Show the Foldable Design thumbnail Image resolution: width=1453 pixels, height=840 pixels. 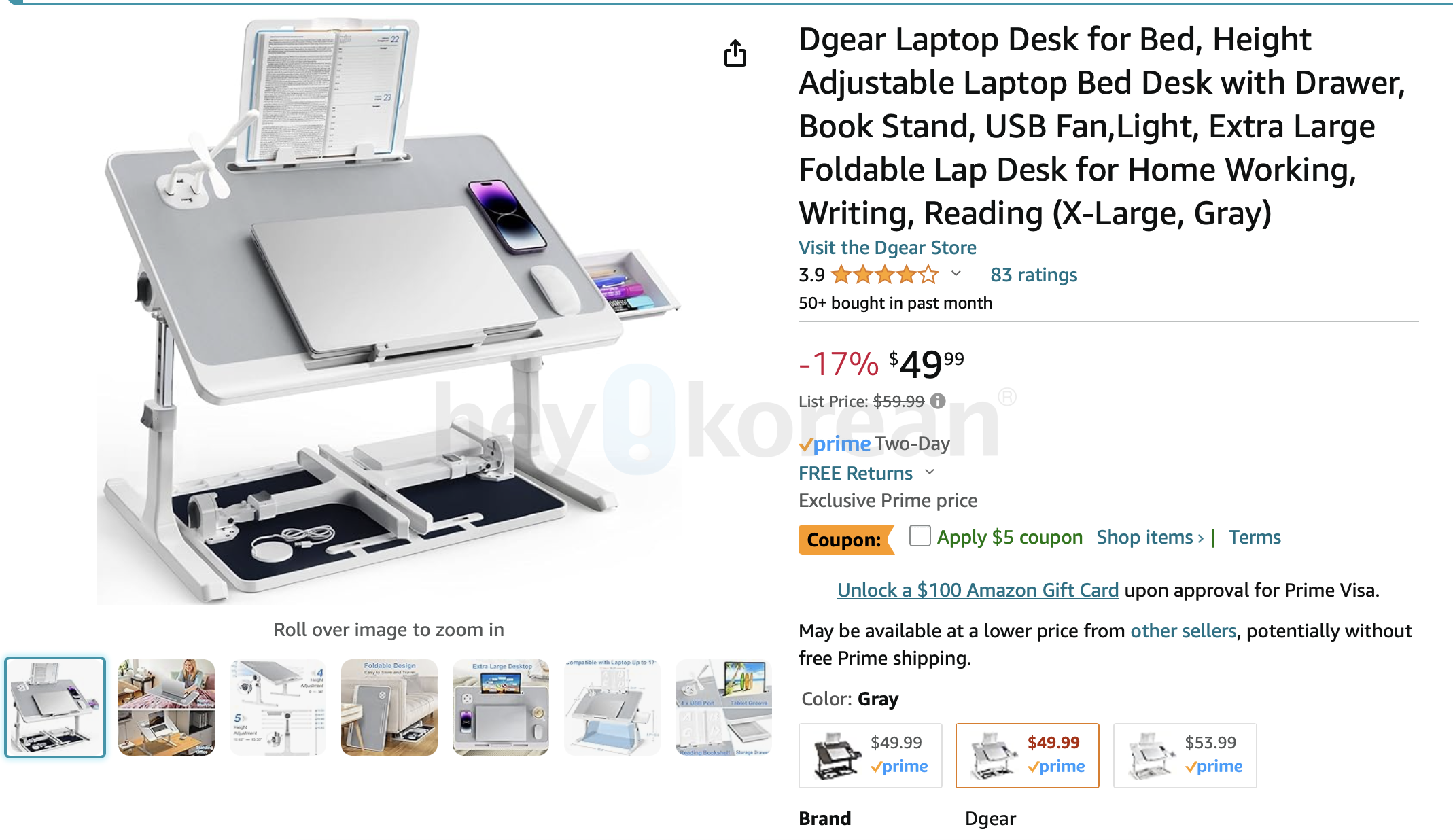[389, 707]
